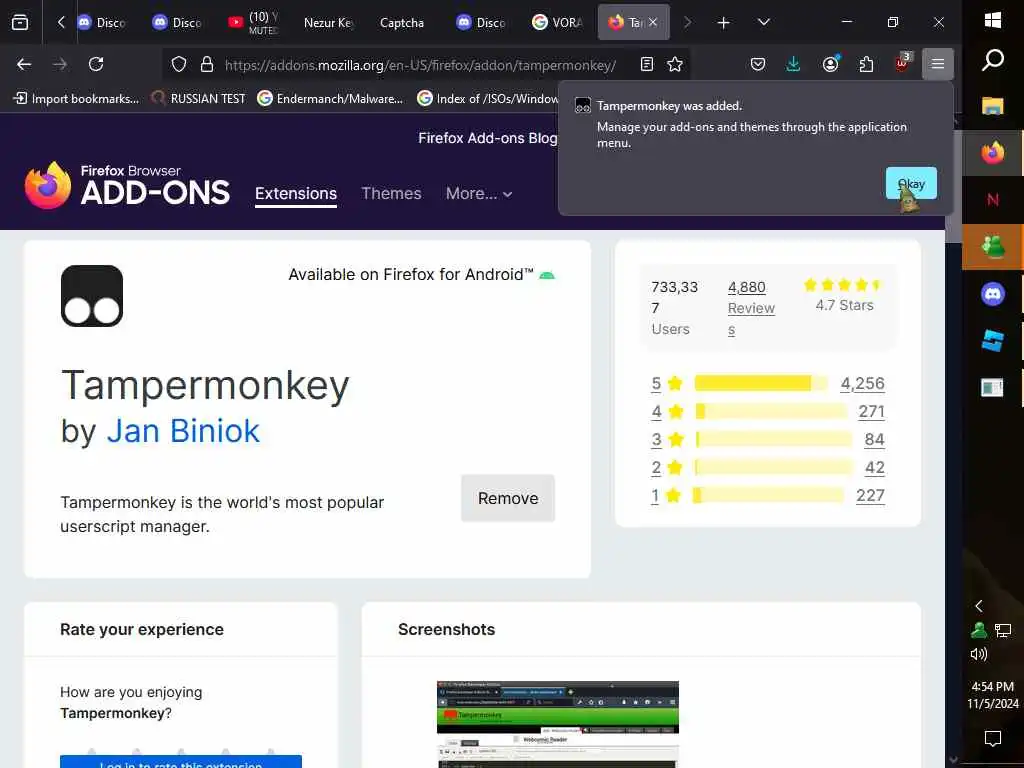Switch to the muted YouTube tab
1024x768 pixels.
coord(253,23)
